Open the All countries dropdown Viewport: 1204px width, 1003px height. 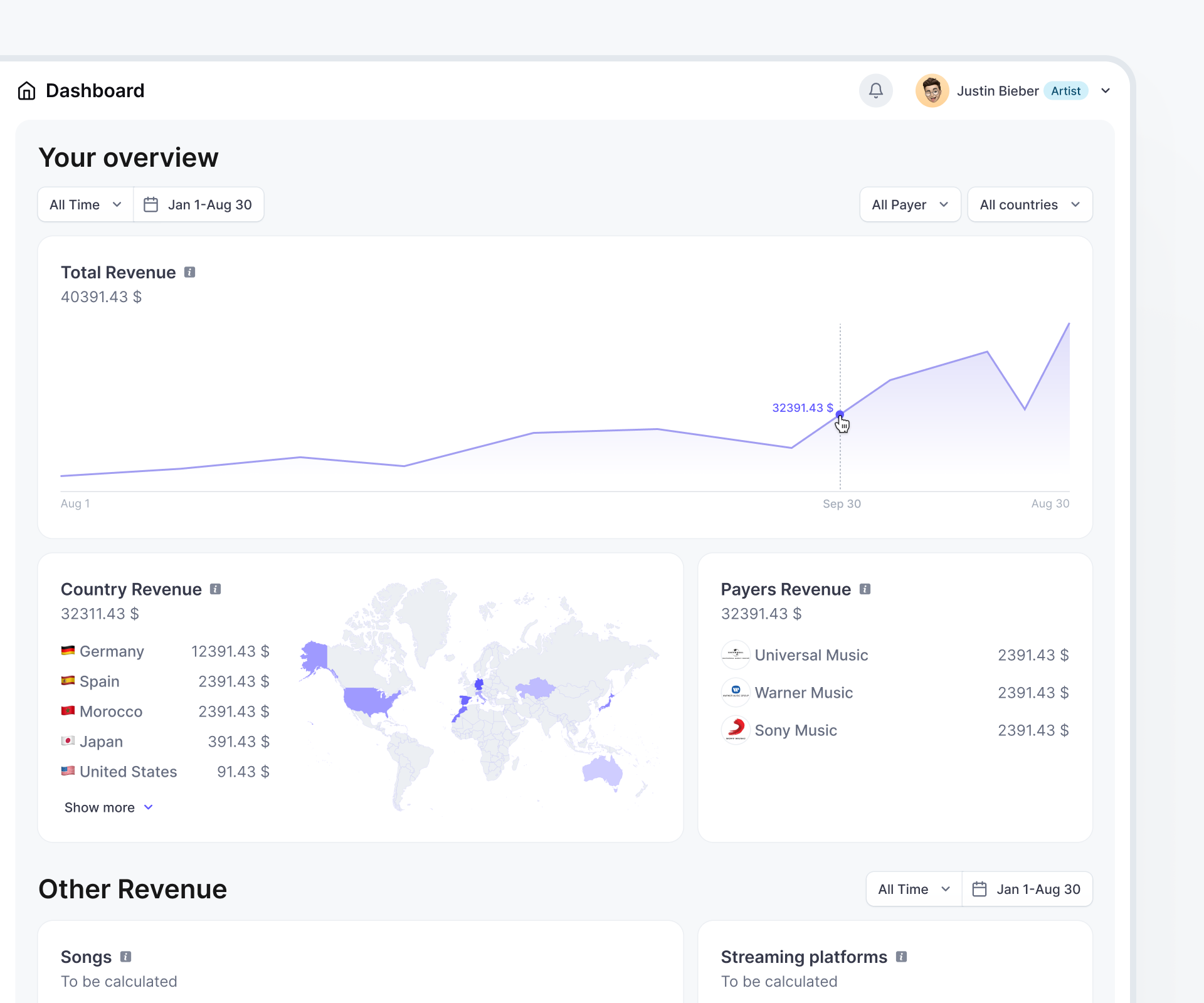coord(1030,204)
